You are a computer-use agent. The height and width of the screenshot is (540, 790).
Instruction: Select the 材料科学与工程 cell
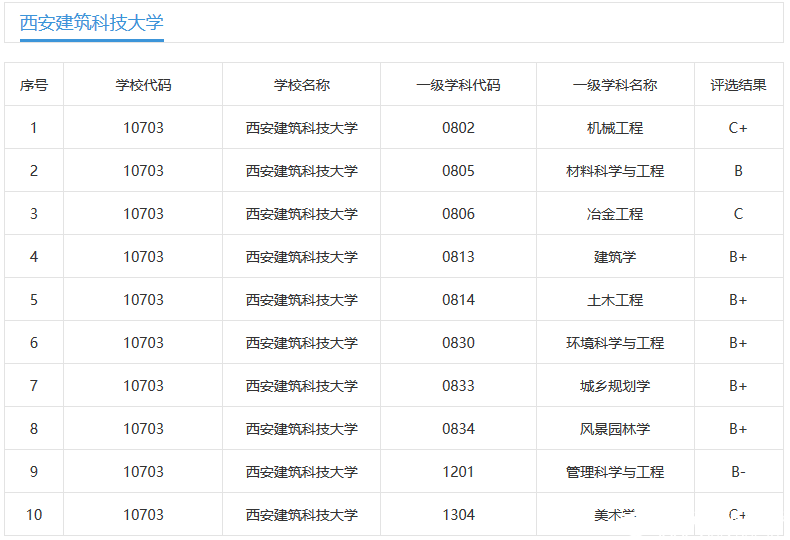(615, 171)
